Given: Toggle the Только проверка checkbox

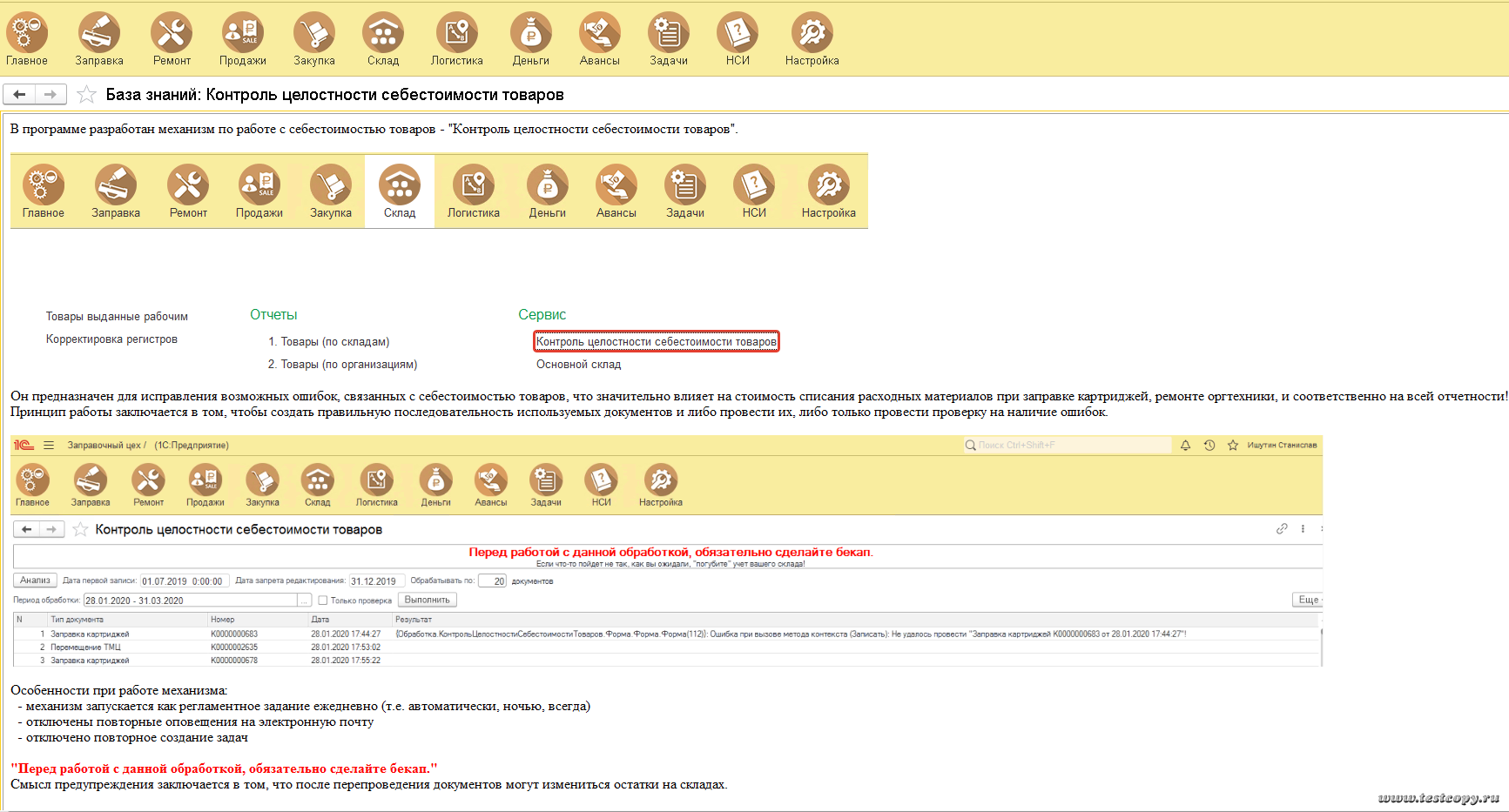Looking at the screenshot, I should click(323, 601).
